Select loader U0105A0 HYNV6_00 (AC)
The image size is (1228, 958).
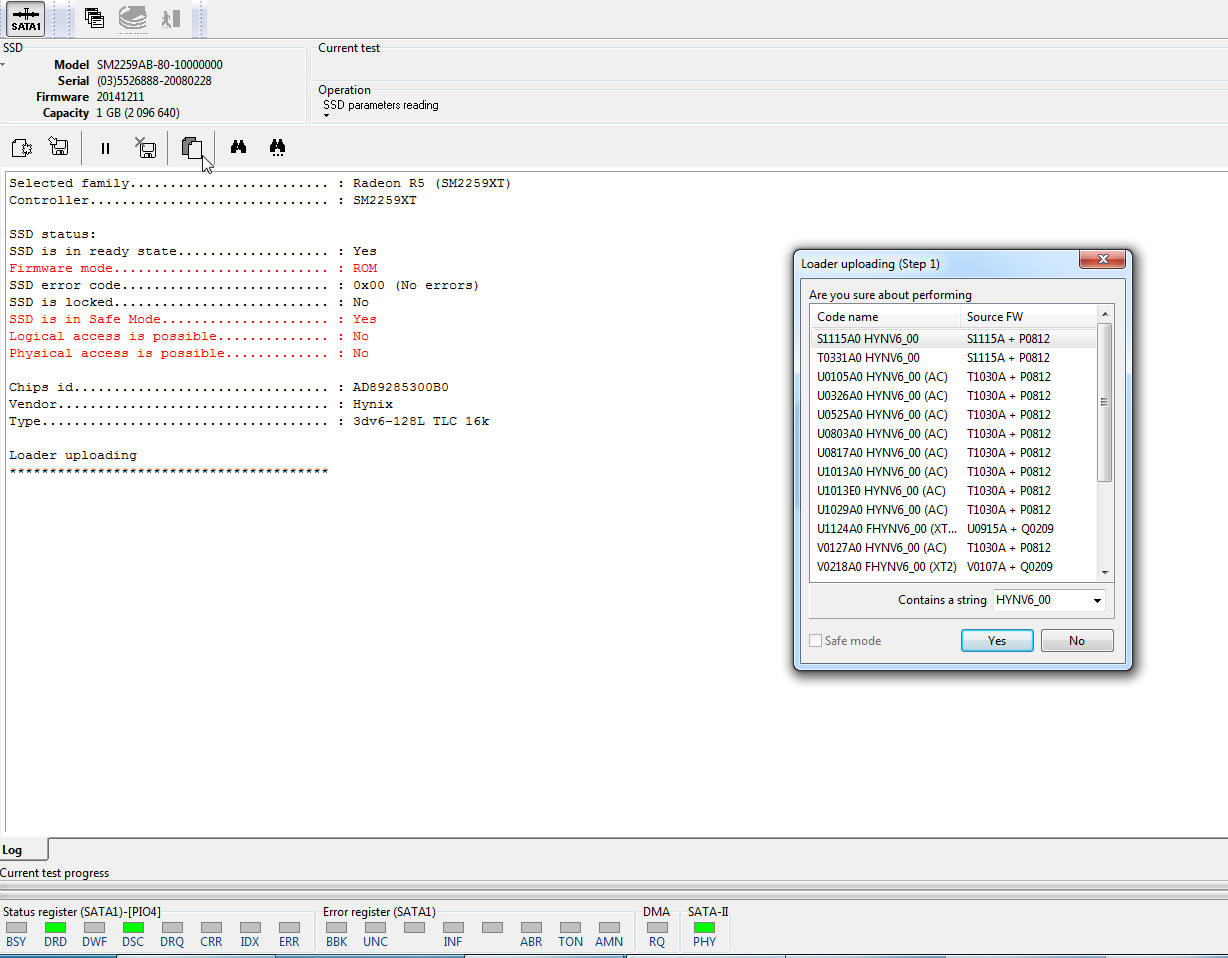(x=954, y=377)
